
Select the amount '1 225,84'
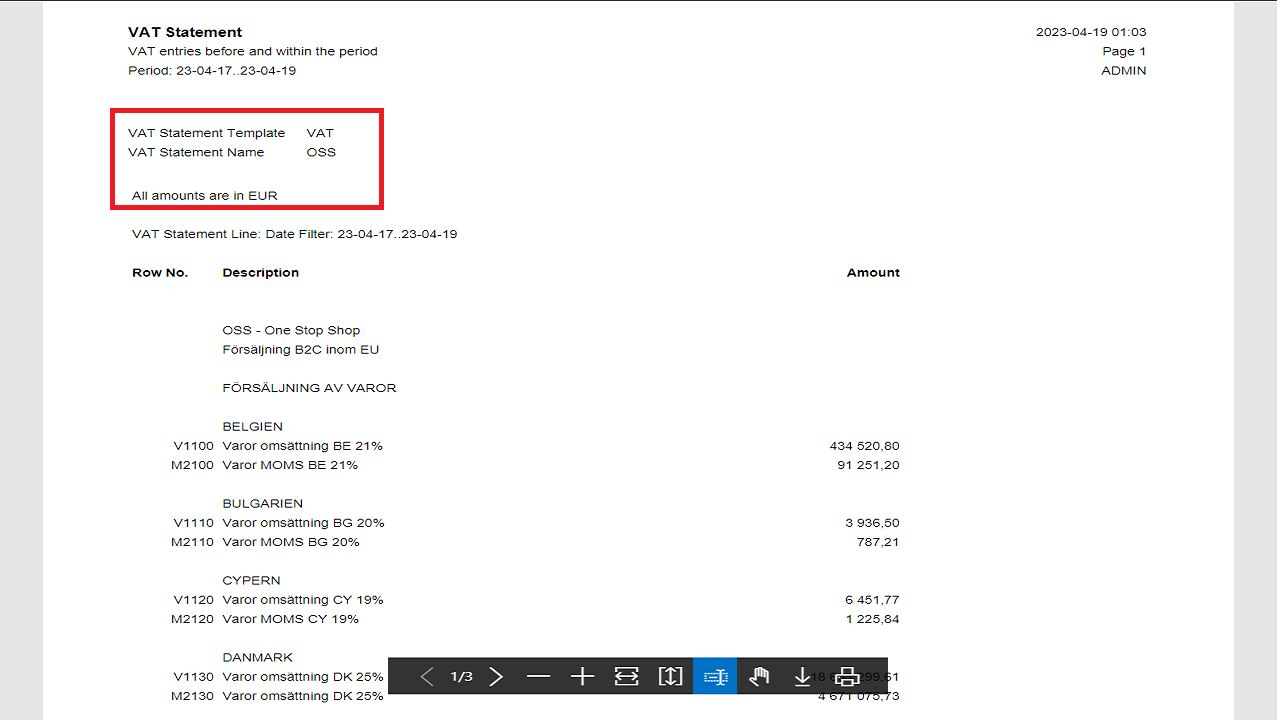872,619
